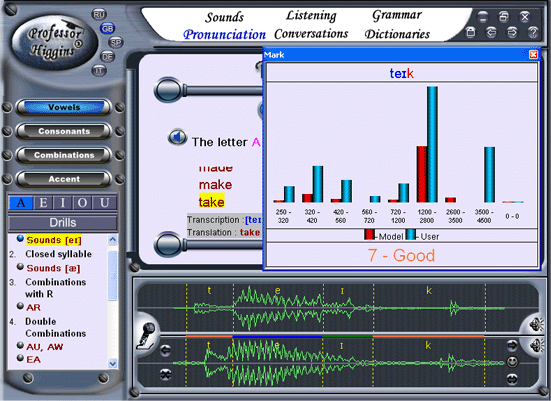Click the Combinations button

click(x=64, y=155)
